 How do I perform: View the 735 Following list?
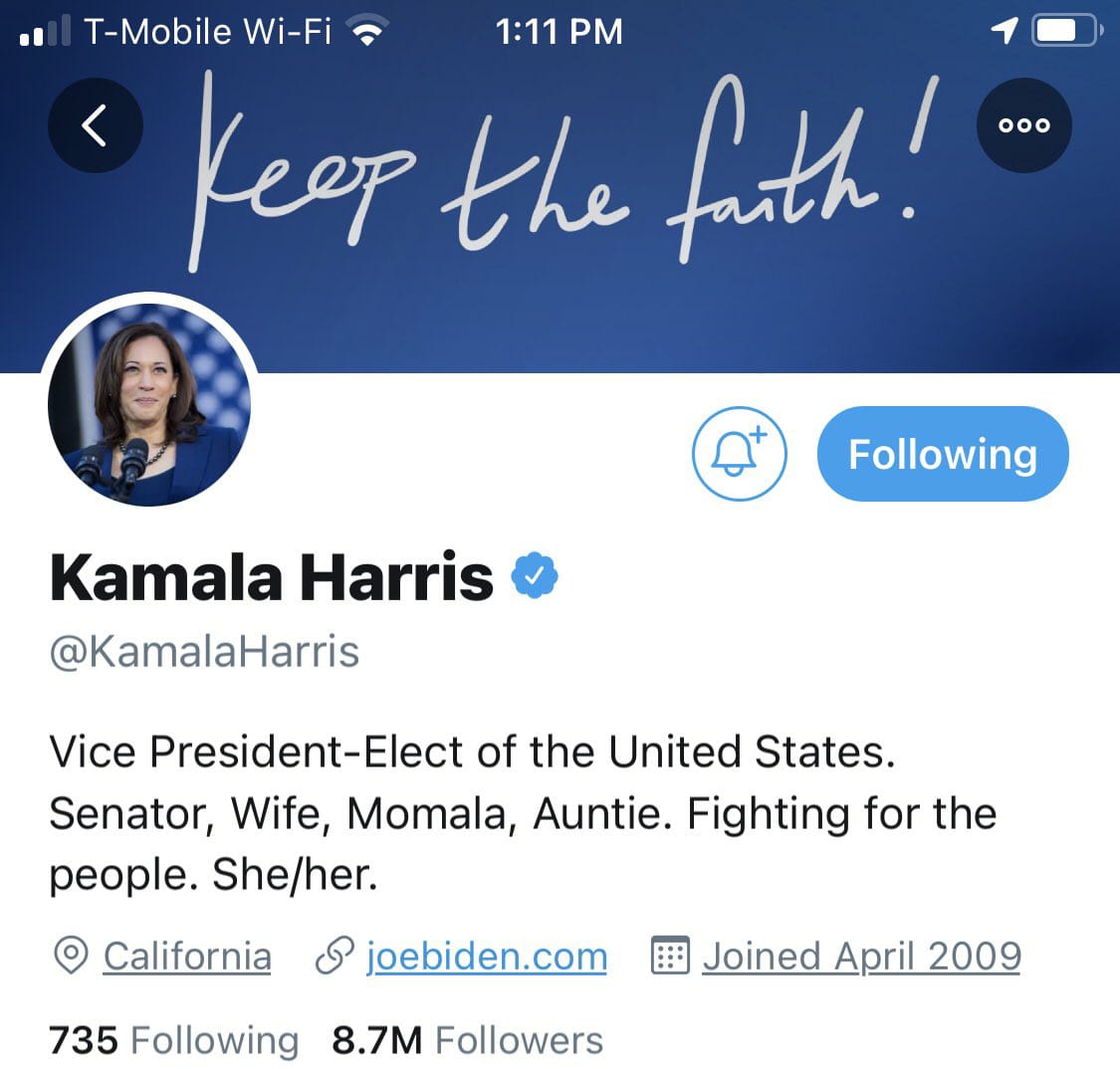pos(173,1040)
